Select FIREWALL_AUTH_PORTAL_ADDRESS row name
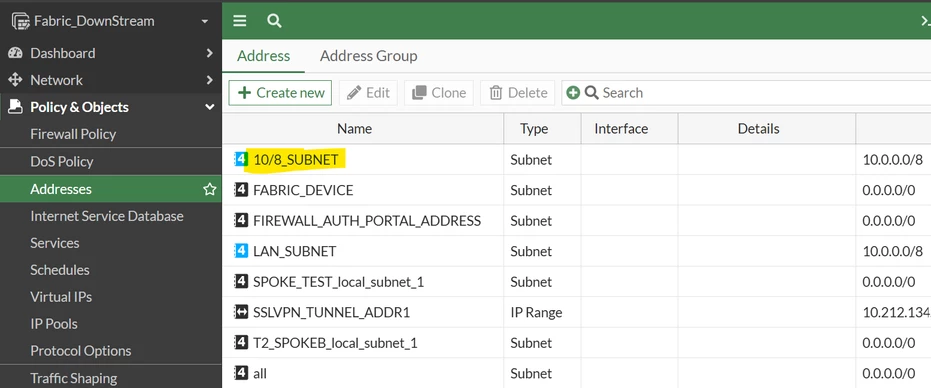 (367, 220)
